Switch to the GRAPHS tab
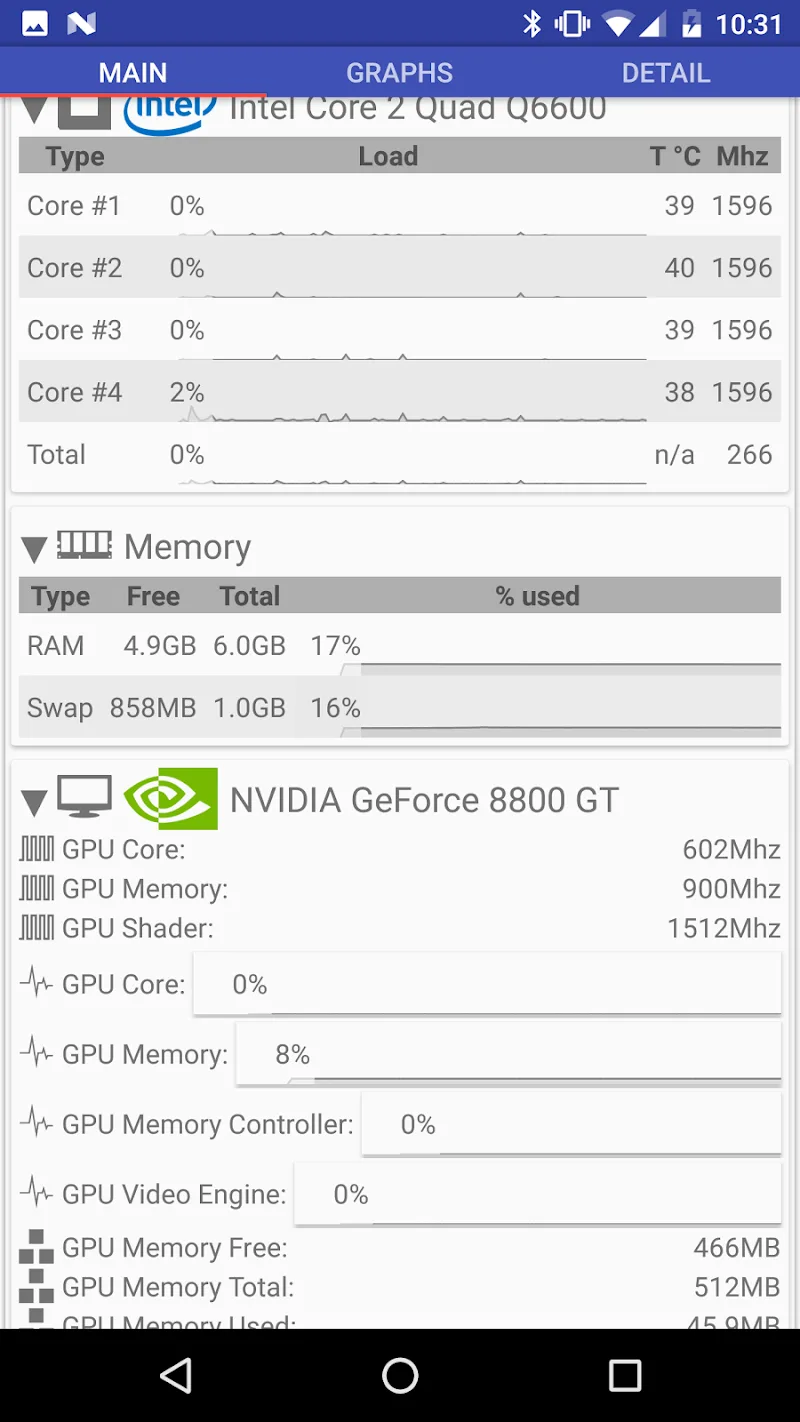The width and height of the screenshot is (800, 1422). pos(399,71)
